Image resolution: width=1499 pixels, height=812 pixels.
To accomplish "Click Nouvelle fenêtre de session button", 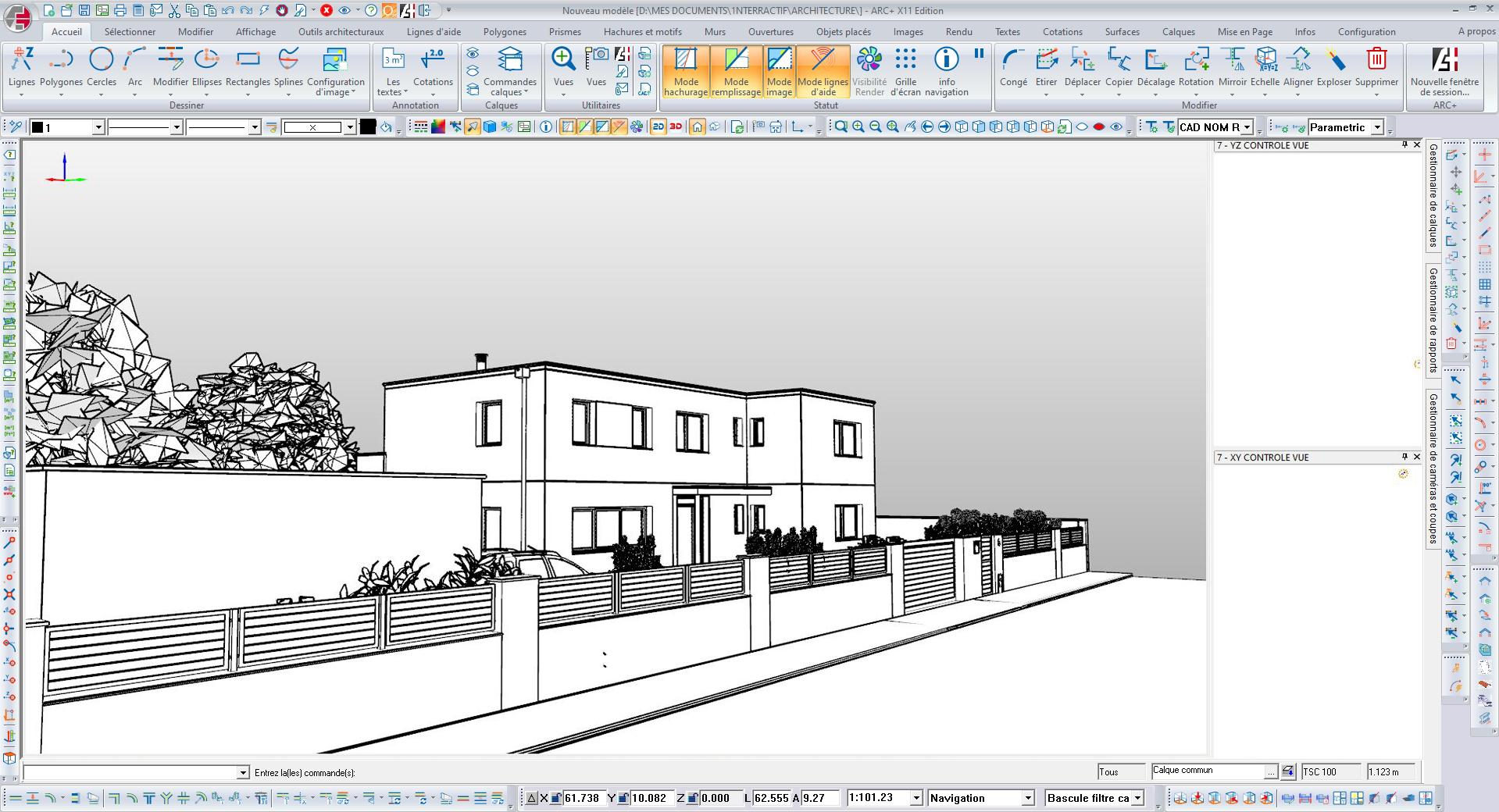I will click(x=1444, y=70).
